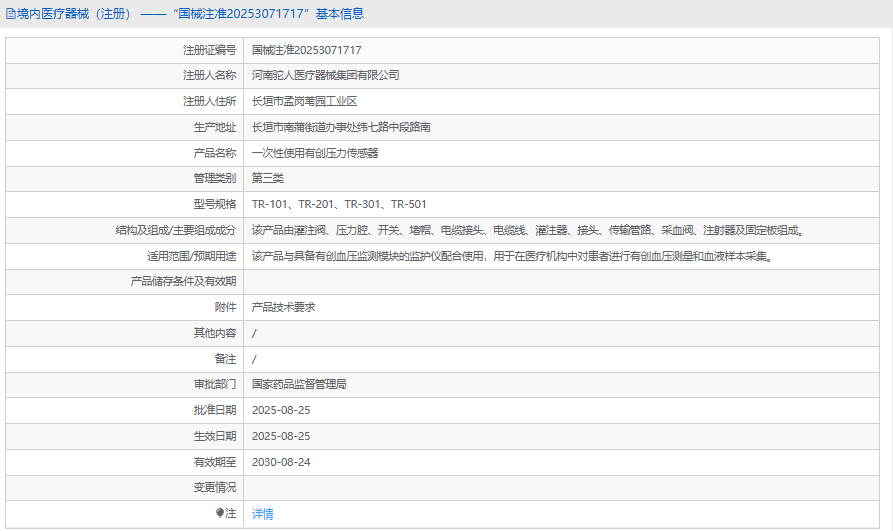The width and height of the screenshot is (893, 531).
Task: Click the 审批部门 label
Action: (x=215, y=384)
